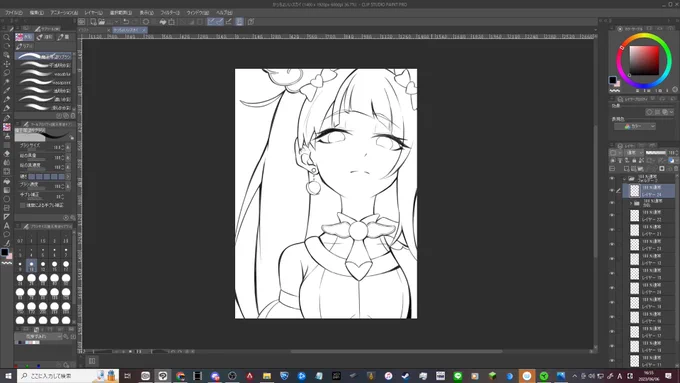
Task: Adjust the layer opacity slider
Action: tap(656, 153)
